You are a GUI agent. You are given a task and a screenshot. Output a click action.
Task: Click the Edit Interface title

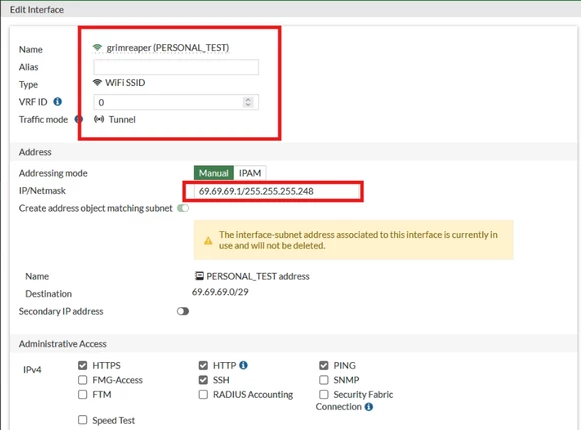coord(37,10)
